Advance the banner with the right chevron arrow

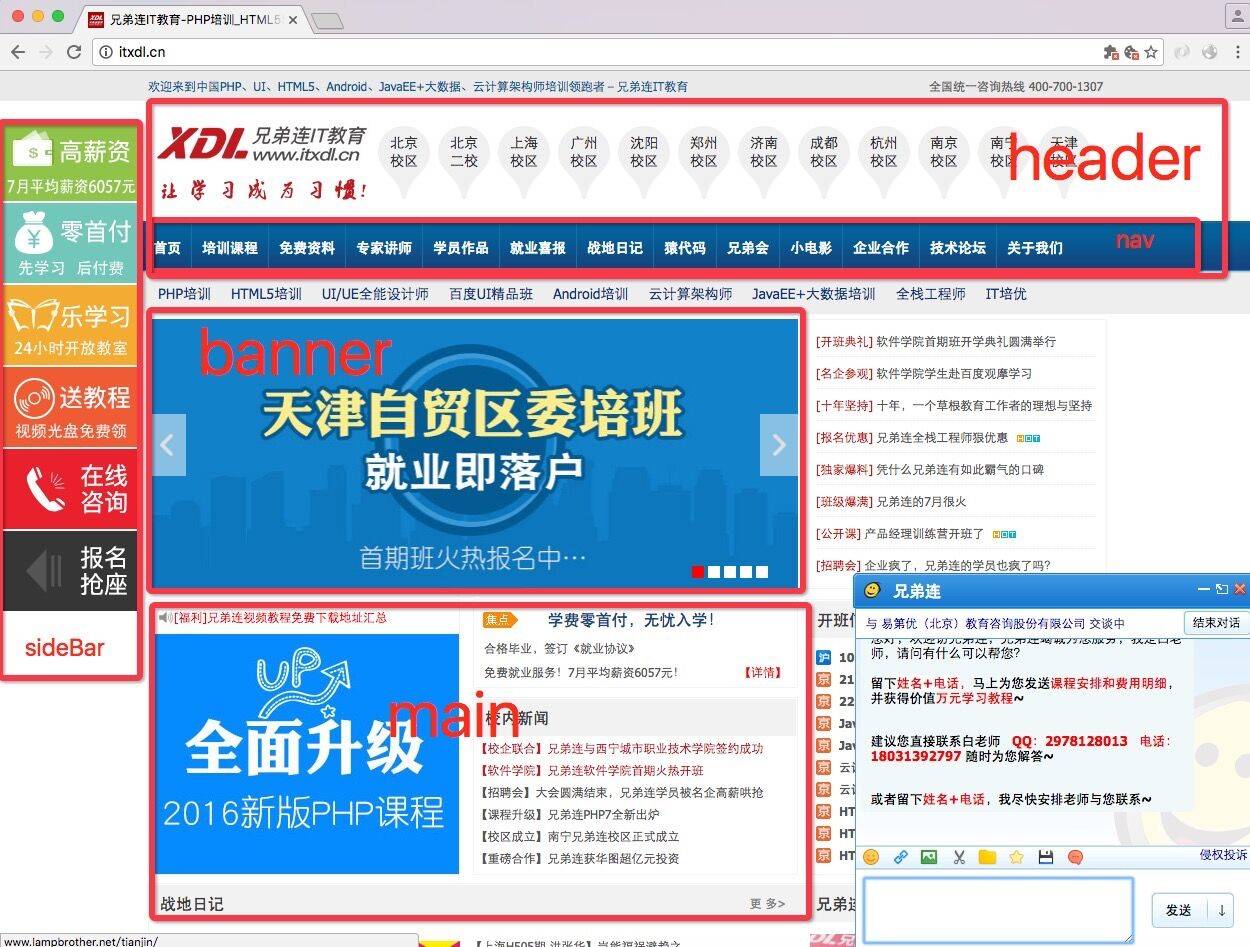point(778,443)
